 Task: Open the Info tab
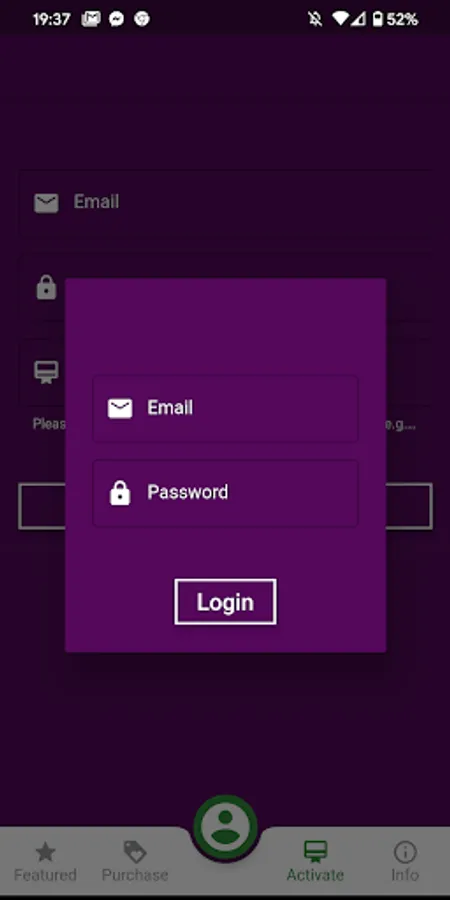[405, 862]
